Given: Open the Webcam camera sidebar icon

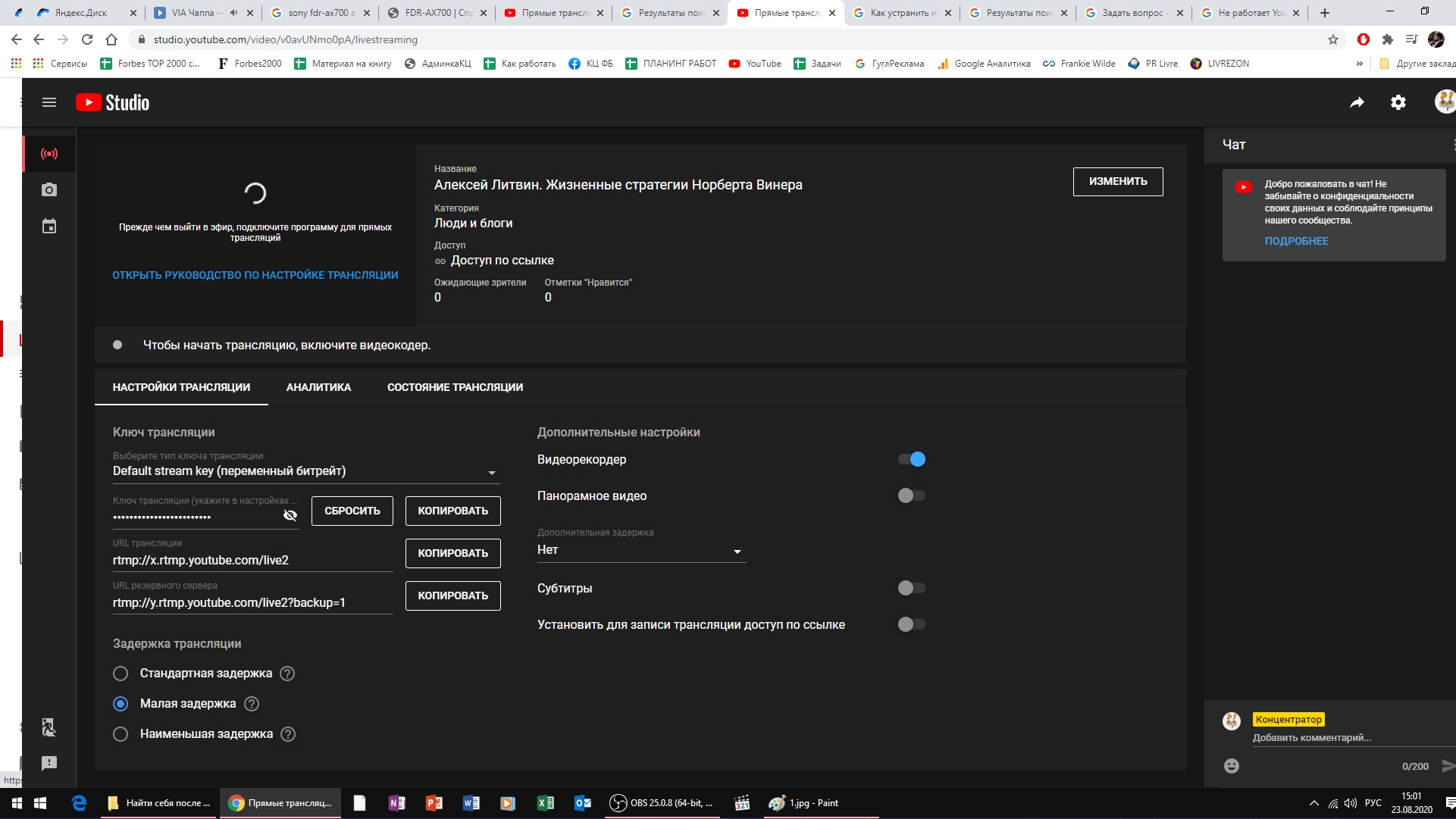Looking at the screenshot, I should (49, 189).
